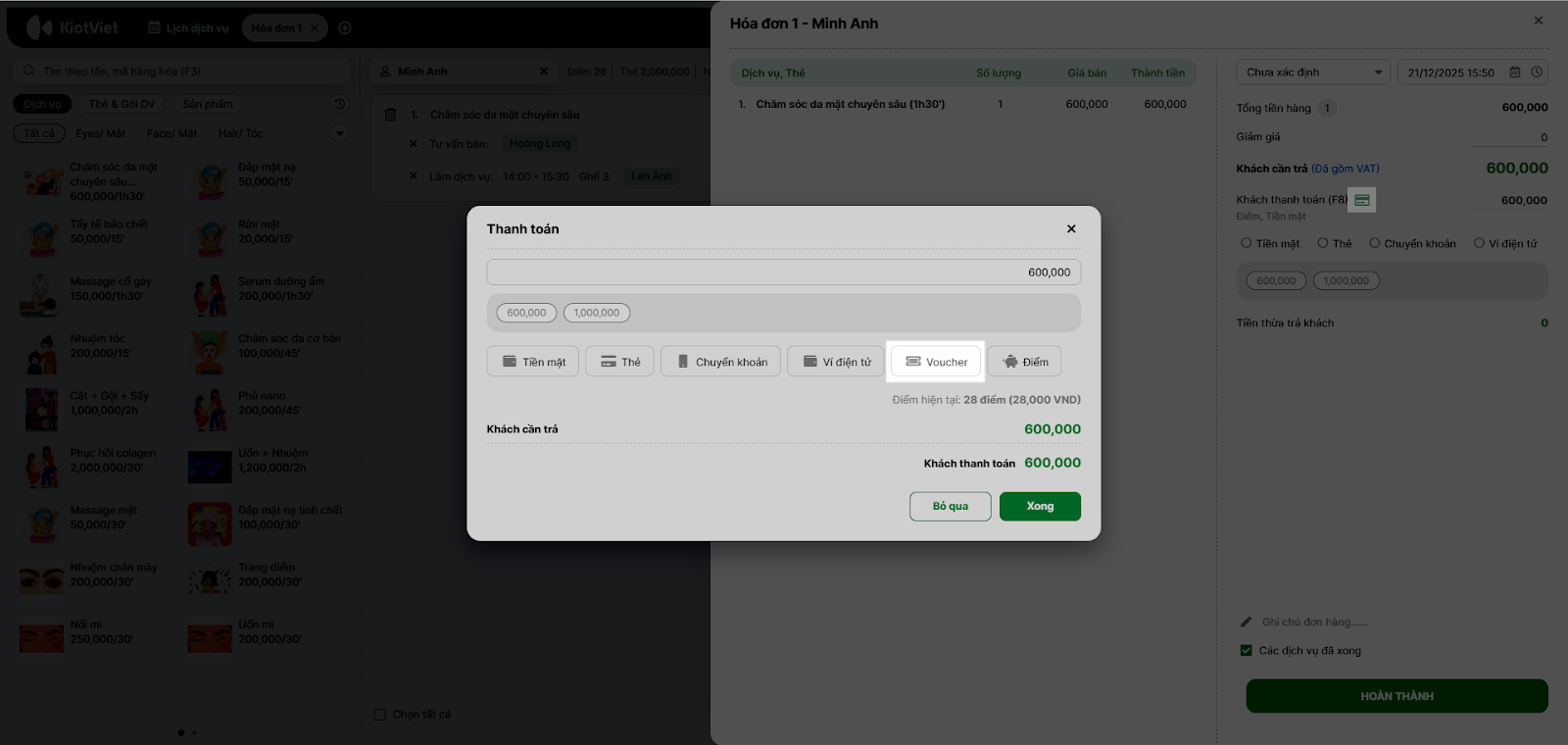The width and height of the screenshot is (1568, 745).
Task: Choose Voucher as the payment method
Action: (936, 362)
